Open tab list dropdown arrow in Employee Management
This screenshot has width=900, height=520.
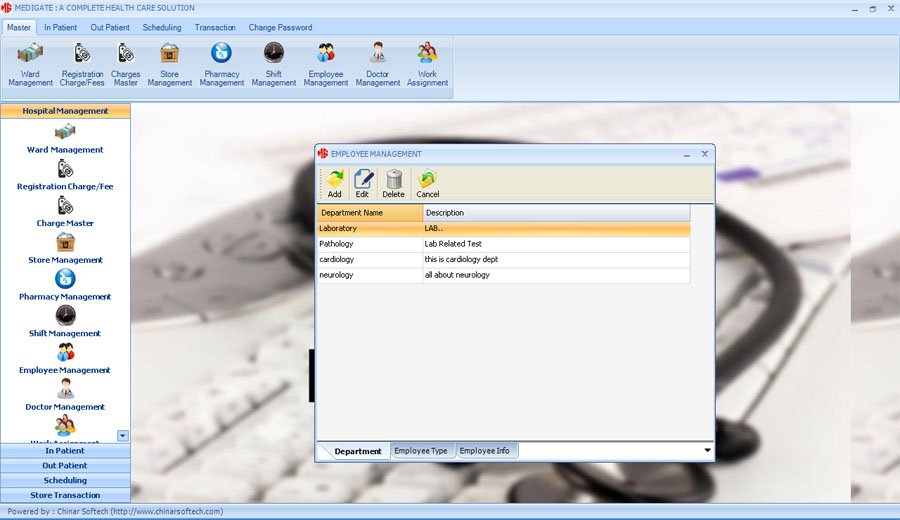click(x=707, y=451)
